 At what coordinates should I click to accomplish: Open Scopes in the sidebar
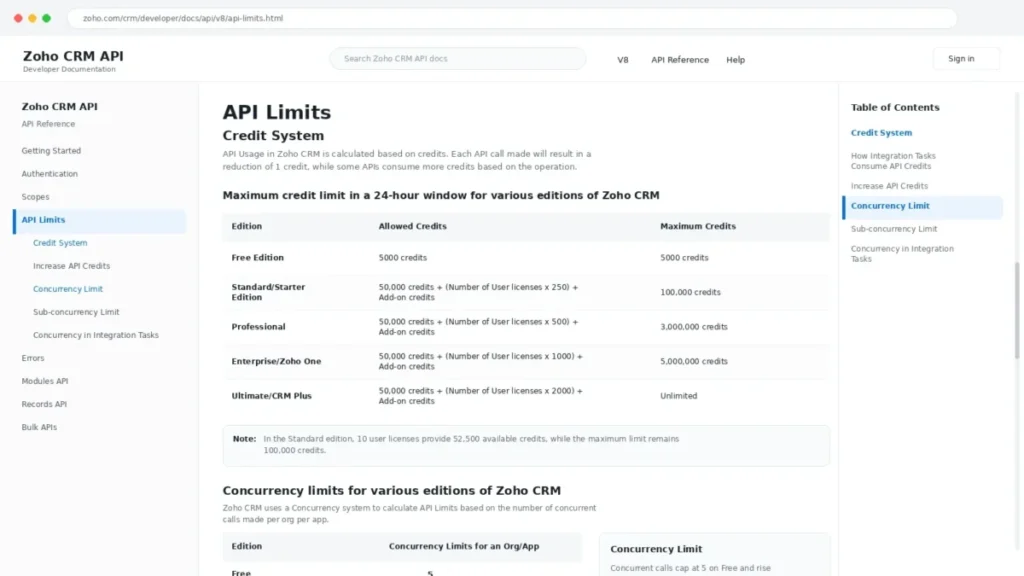[35, 197]
